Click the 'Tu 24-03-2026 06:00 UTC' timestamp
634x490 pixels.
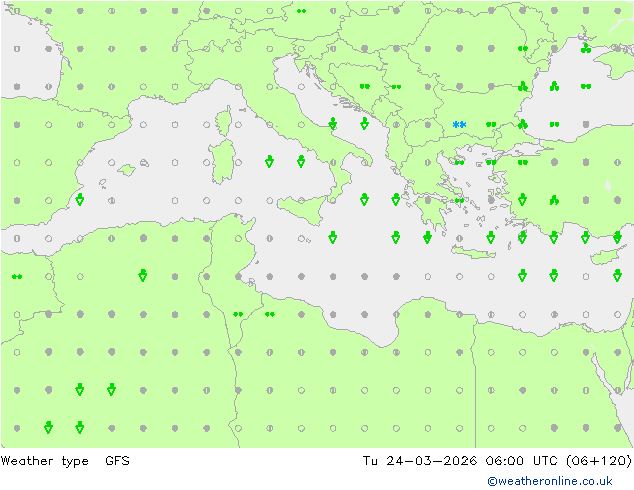[461, 461]
